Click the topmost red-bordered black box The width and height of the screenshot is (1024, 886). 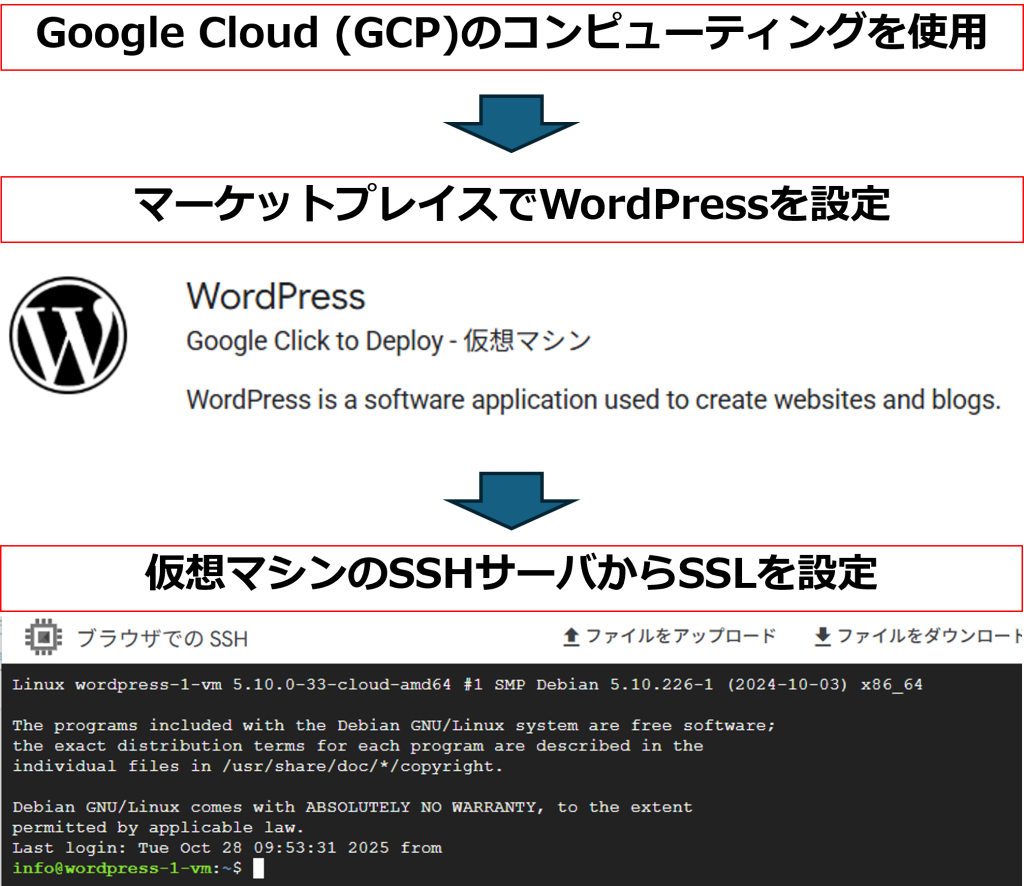[511, 38]
